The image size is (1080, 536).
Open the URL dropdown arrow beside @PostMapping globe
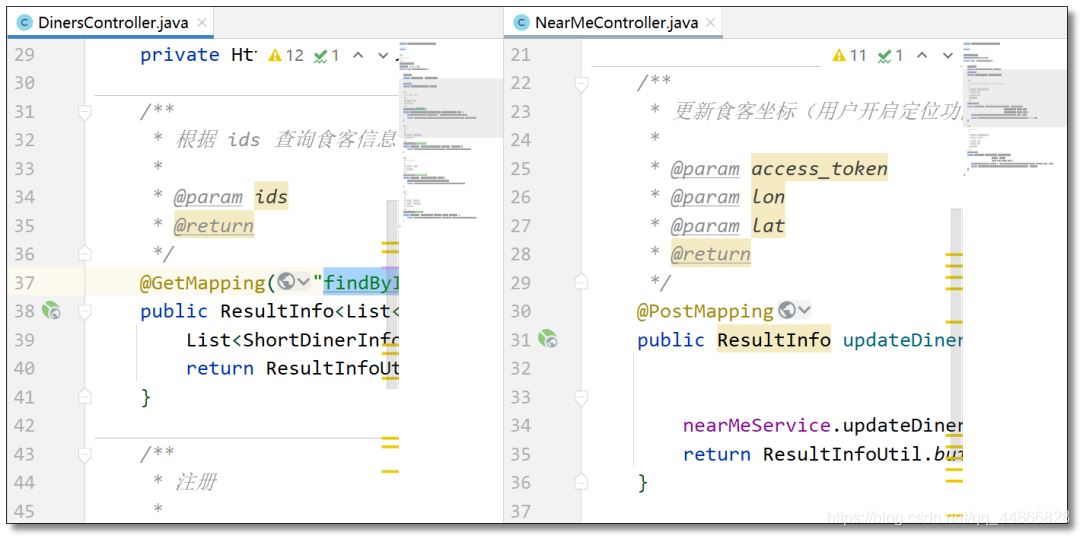804,311
